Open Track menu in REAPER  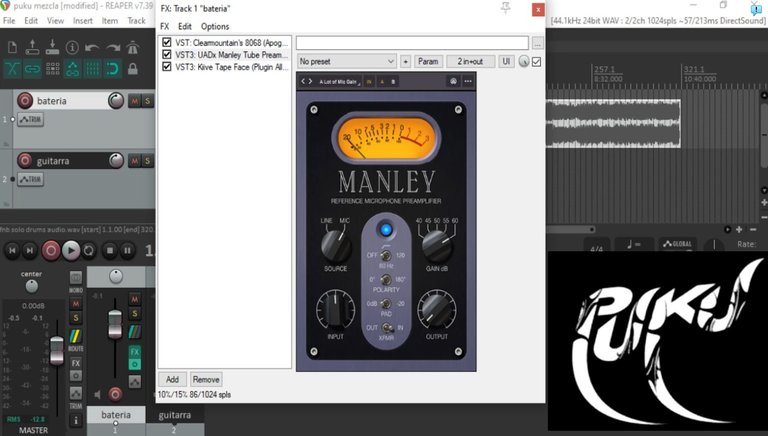pyautogui.click(x=136, y=21)
